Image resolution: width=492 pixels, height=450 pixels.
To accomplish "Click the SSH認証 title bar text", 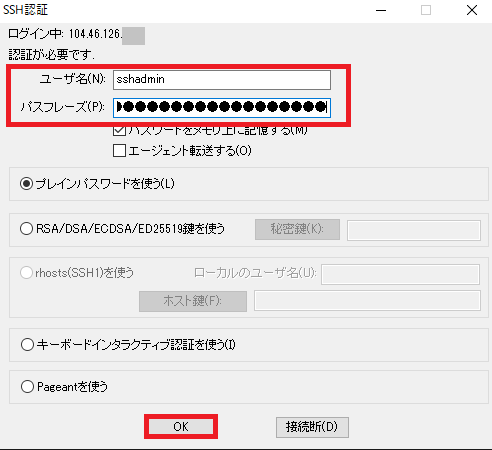I will click(x=25, y=10).
